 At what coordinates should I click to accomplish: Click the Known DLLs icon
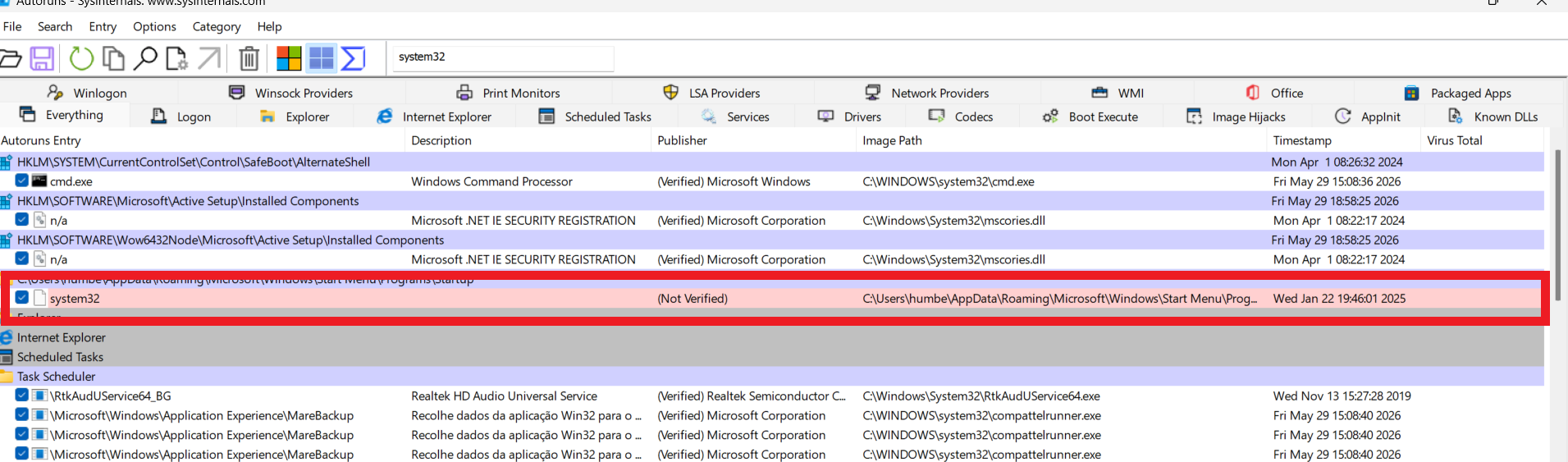pyautogui.click(x=1456, y=116)
